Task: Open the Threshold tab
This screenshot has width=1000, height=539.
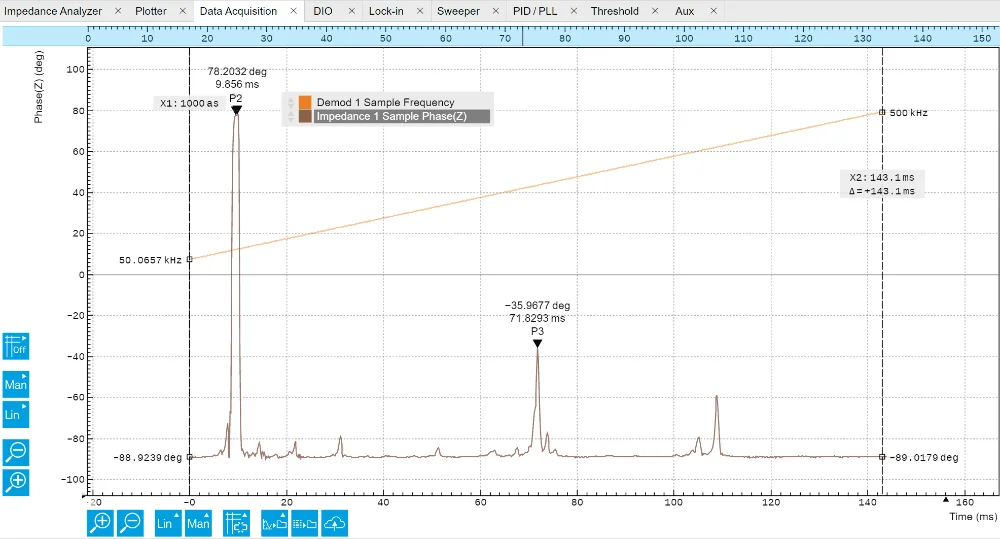Action: (x=614, y=11)
